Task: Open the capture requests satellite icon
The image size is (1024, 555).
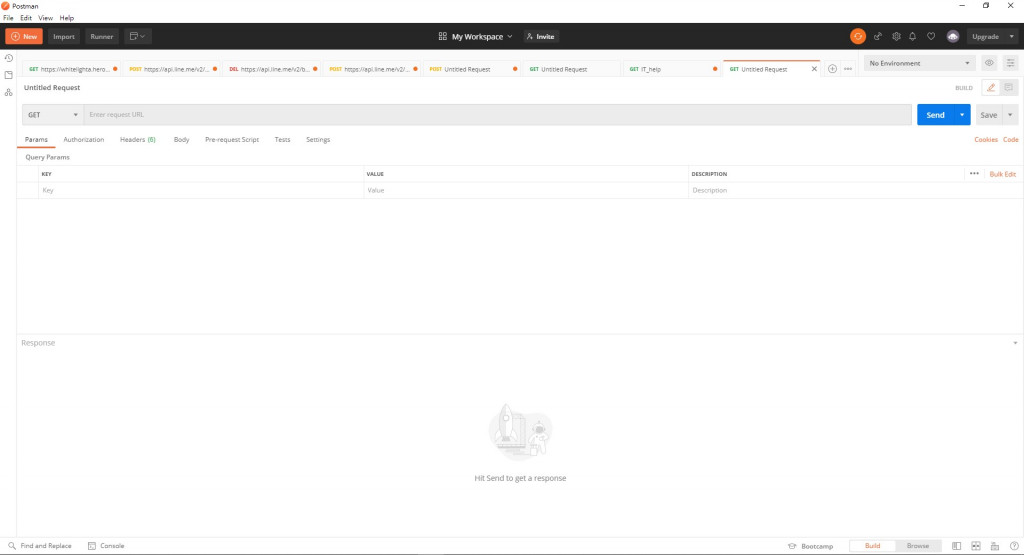Action: pyautogui.click(x=878, y=37)
